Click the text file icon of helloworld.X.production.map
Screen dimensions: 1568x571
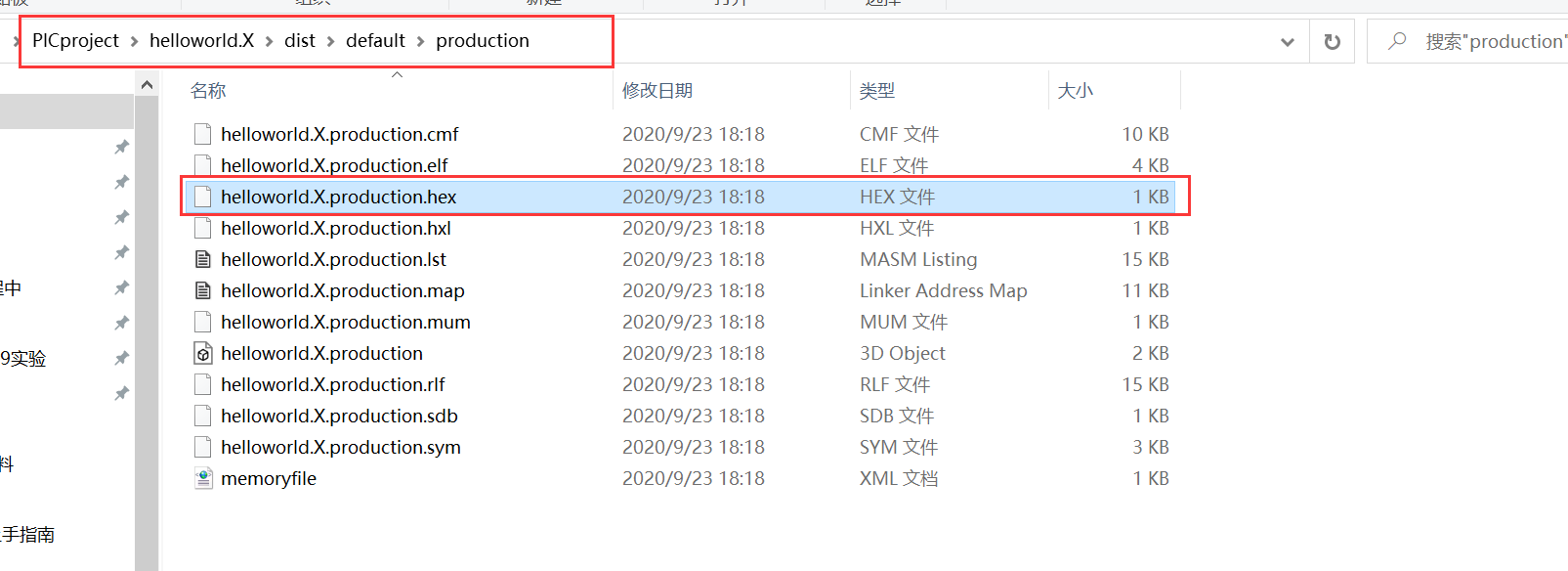(x=203, y=290)
